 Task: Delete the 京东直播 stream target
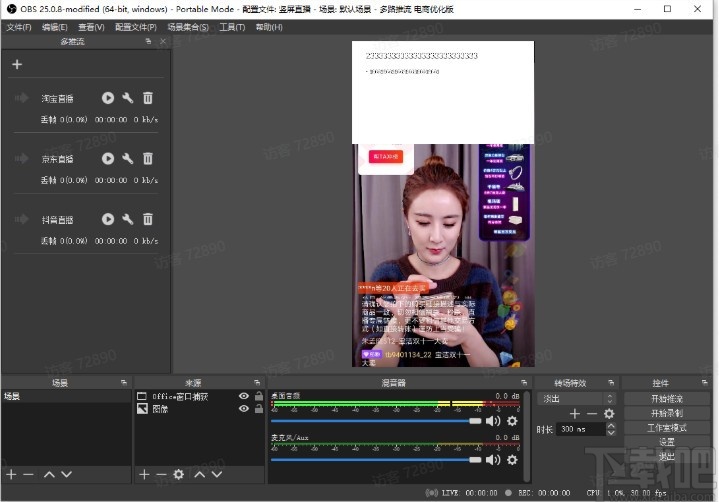click(x=148, y=158)
